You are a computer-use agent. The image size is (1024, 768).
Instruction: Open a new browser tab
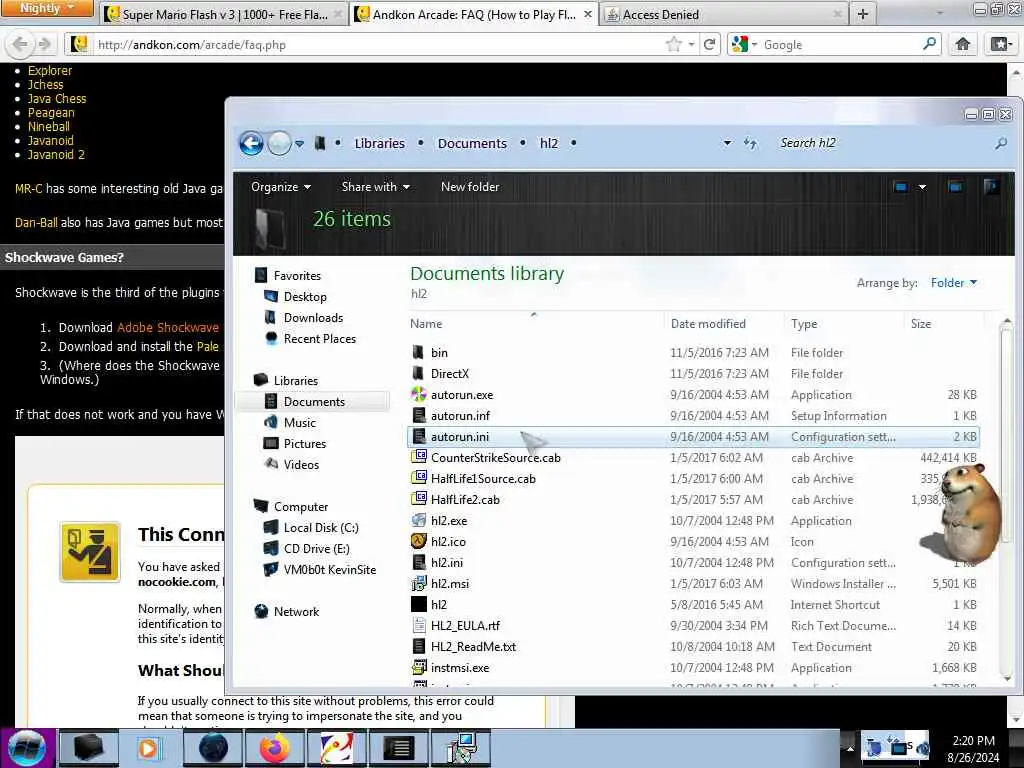863,14
